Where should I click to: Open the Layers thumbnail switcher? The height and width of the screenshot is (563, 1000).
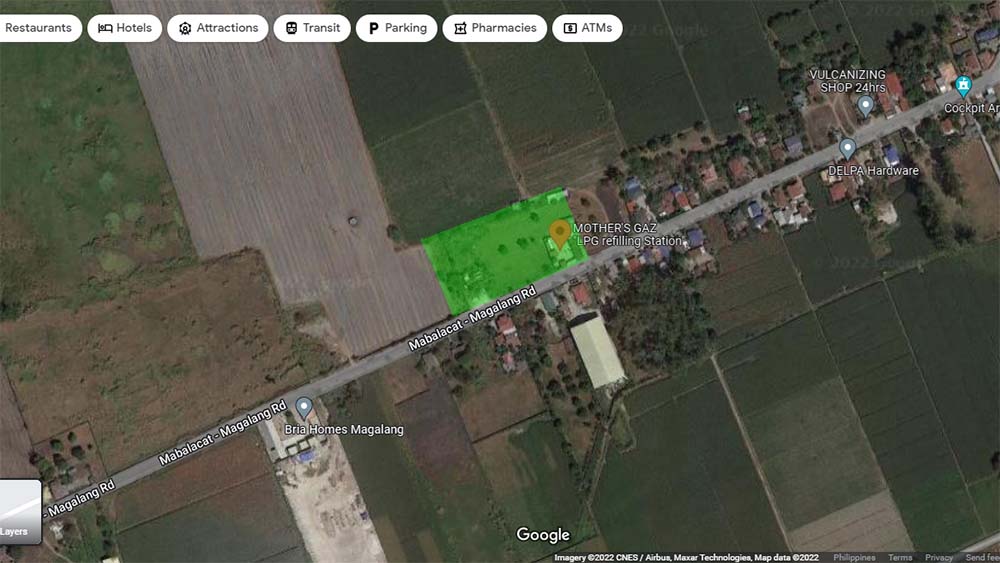20,512
